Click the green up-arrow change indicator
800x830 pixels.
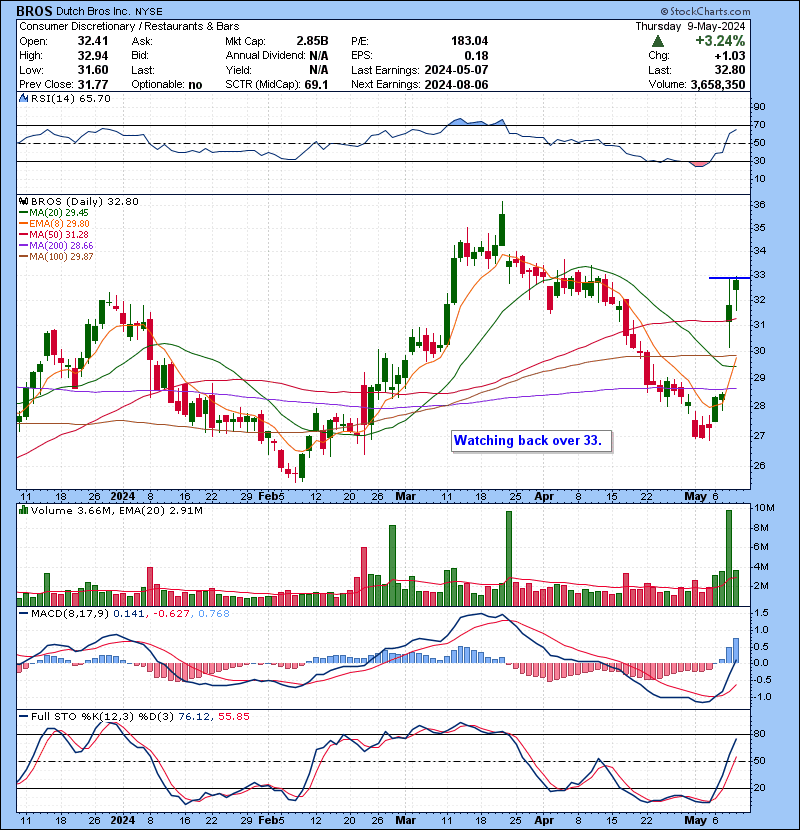(x=658, y=41)
